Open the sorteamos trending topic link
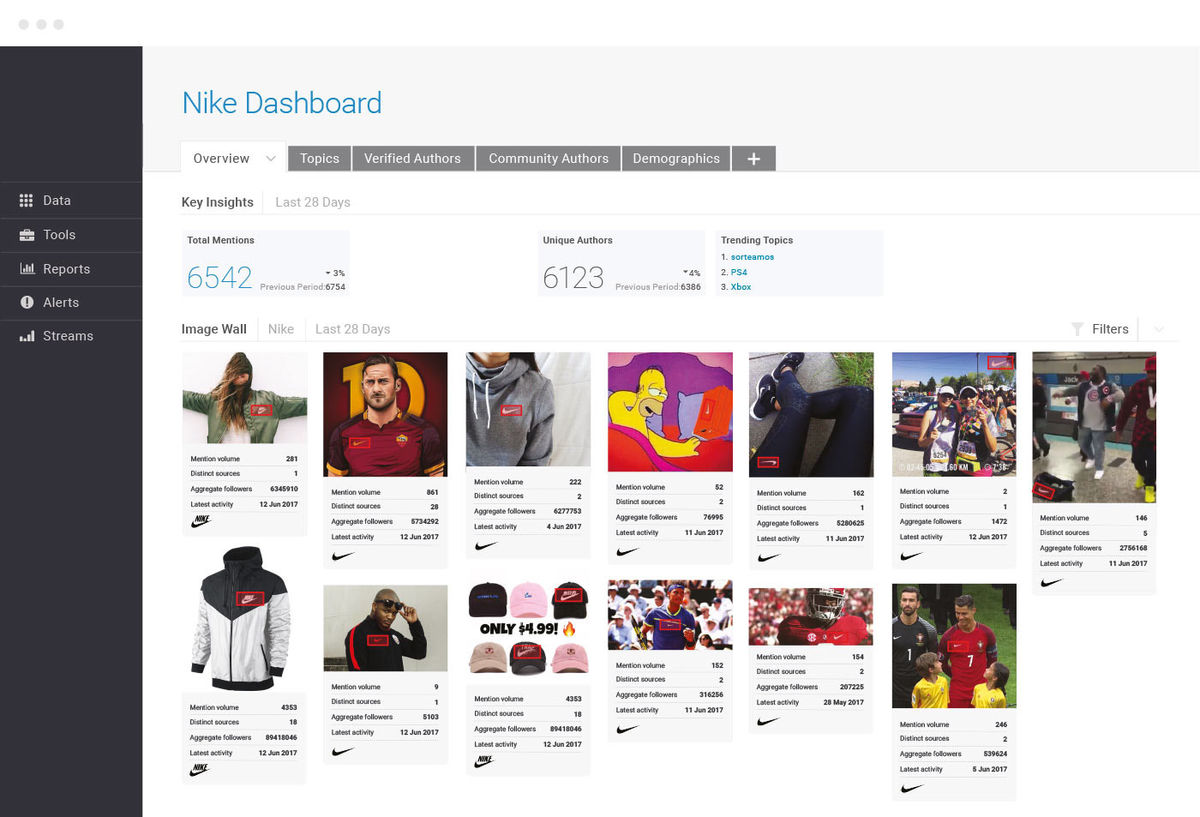Image resolution: width=1200 pixels, height=817 pixels. (752, 257)
